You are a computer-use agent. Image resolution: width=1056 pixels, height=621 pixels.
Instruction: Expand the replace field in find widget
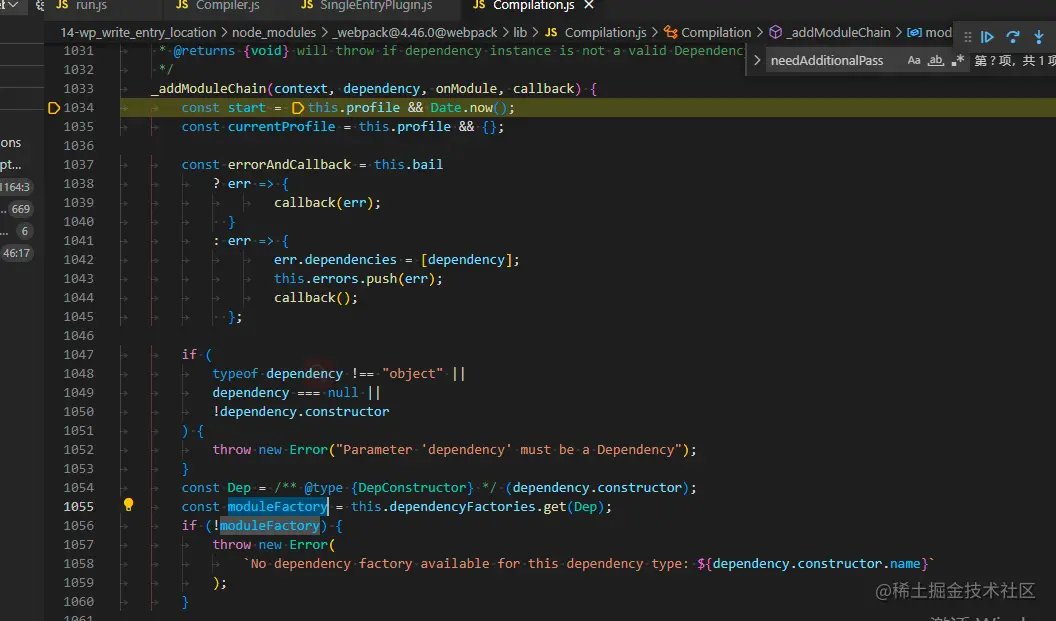point(757,61)
